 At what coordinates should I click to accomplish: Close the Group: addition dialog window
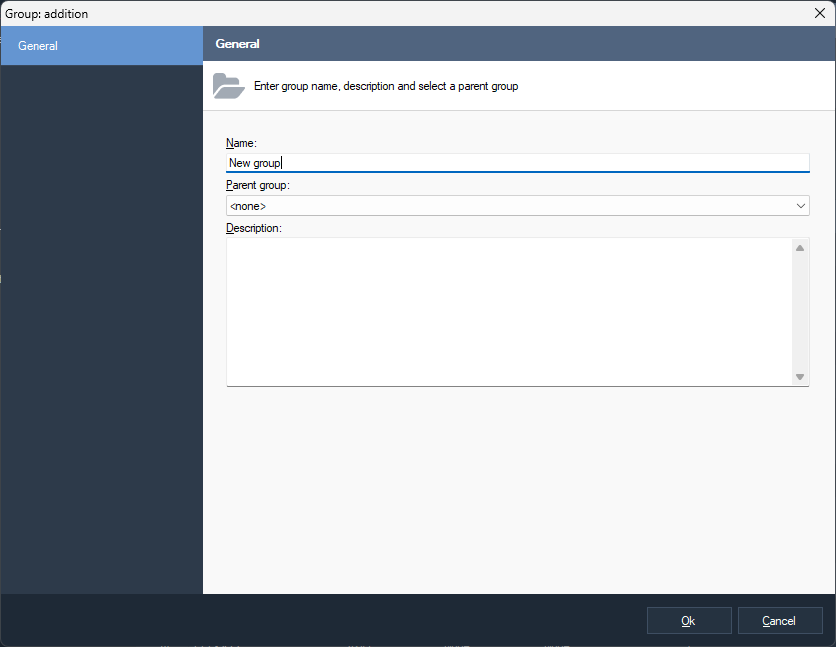point(819,13)
